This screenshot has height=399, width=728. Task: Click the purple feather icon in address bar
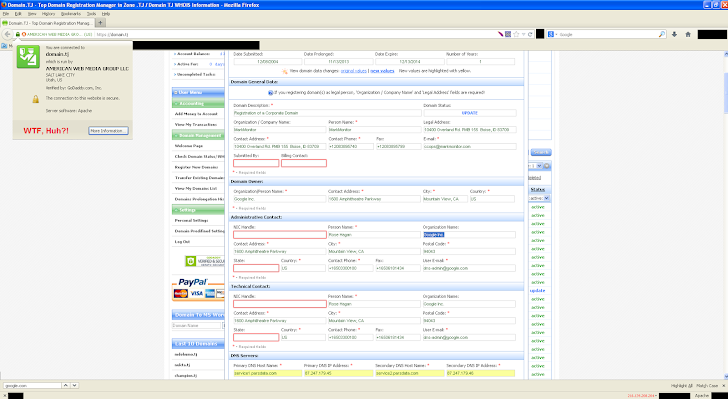tap(500, 34)
